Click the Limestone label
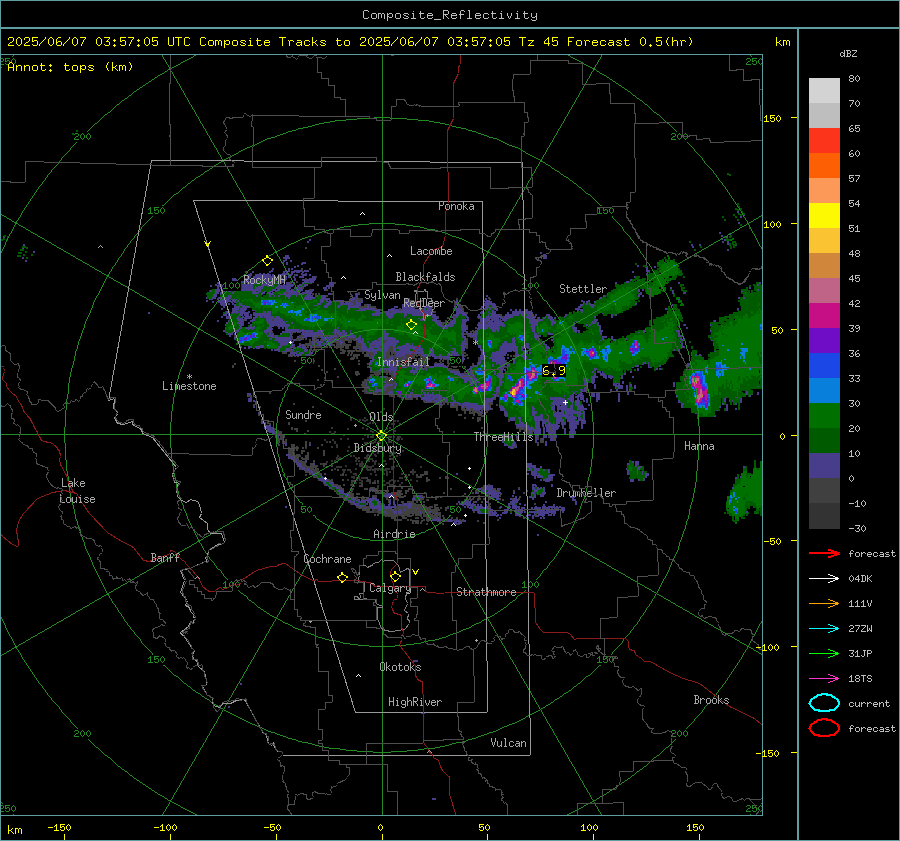Image resolution: width=900 pixels, height=841 pixels. coord(189,386)
